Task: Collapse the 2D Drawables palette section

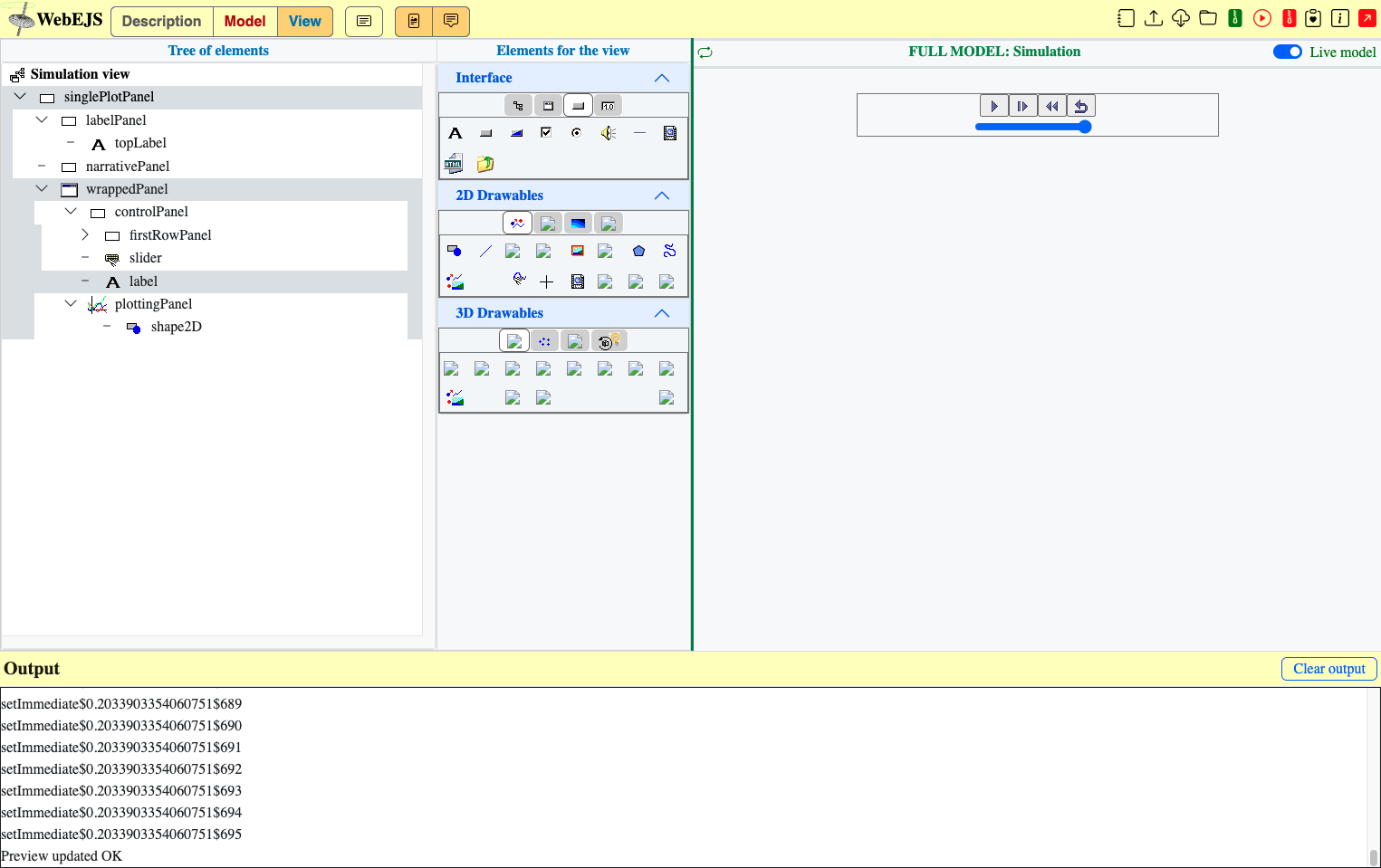Action: [662, 196]
